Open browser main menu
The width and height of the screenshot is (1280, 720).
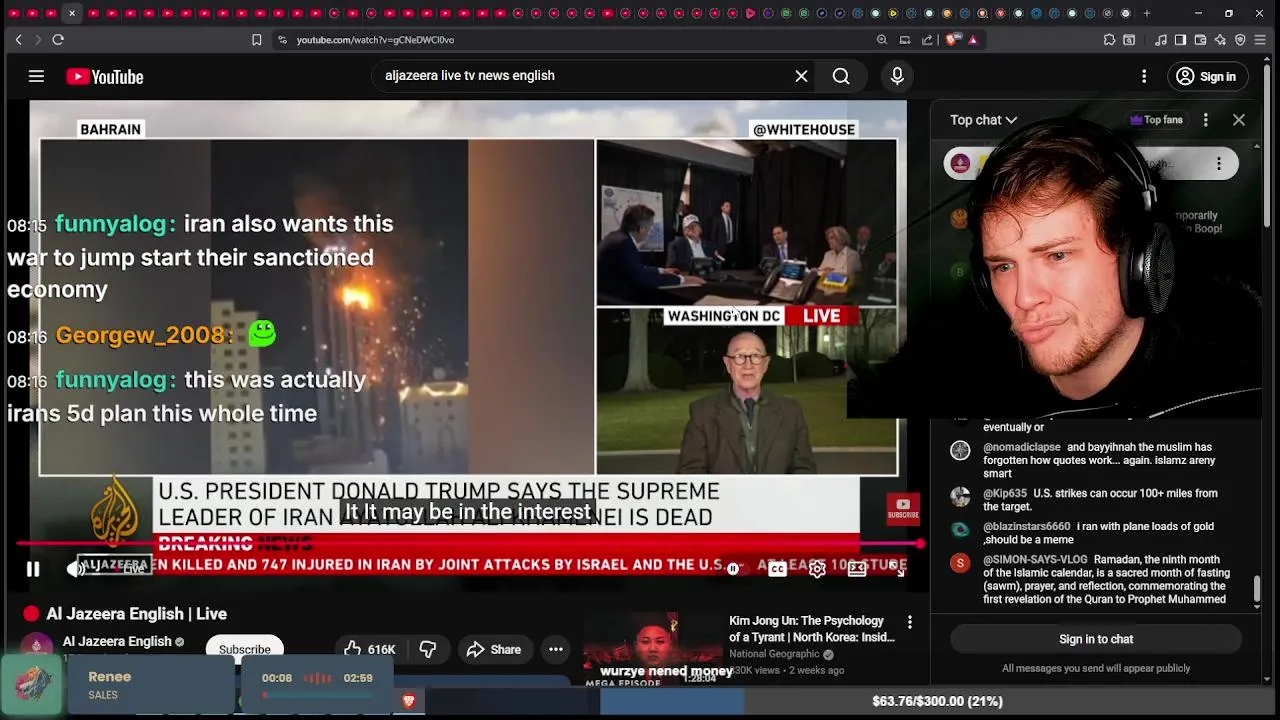[x=1262, y=40]
